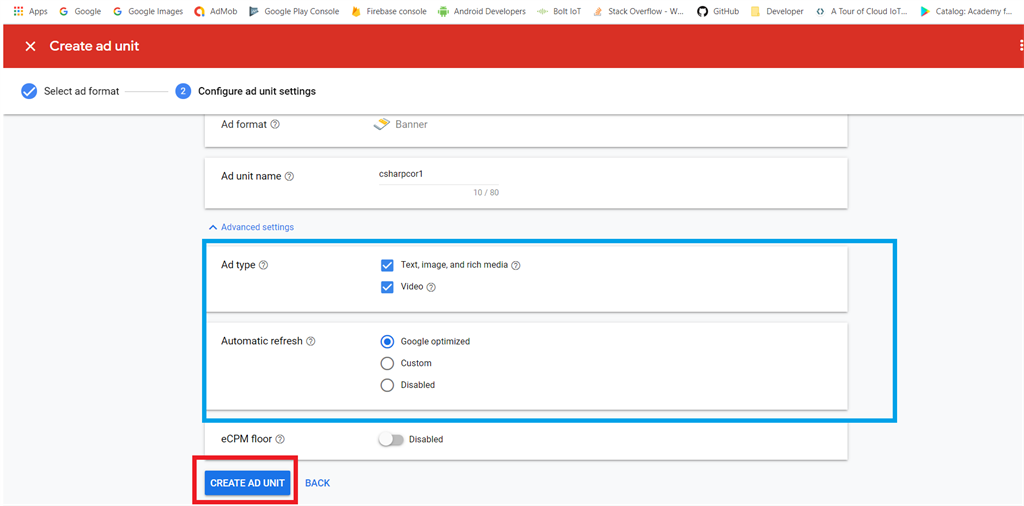Open the Android Developers bookmark
The width and height of the screenshot is (1024, 506).
(482, 11)
